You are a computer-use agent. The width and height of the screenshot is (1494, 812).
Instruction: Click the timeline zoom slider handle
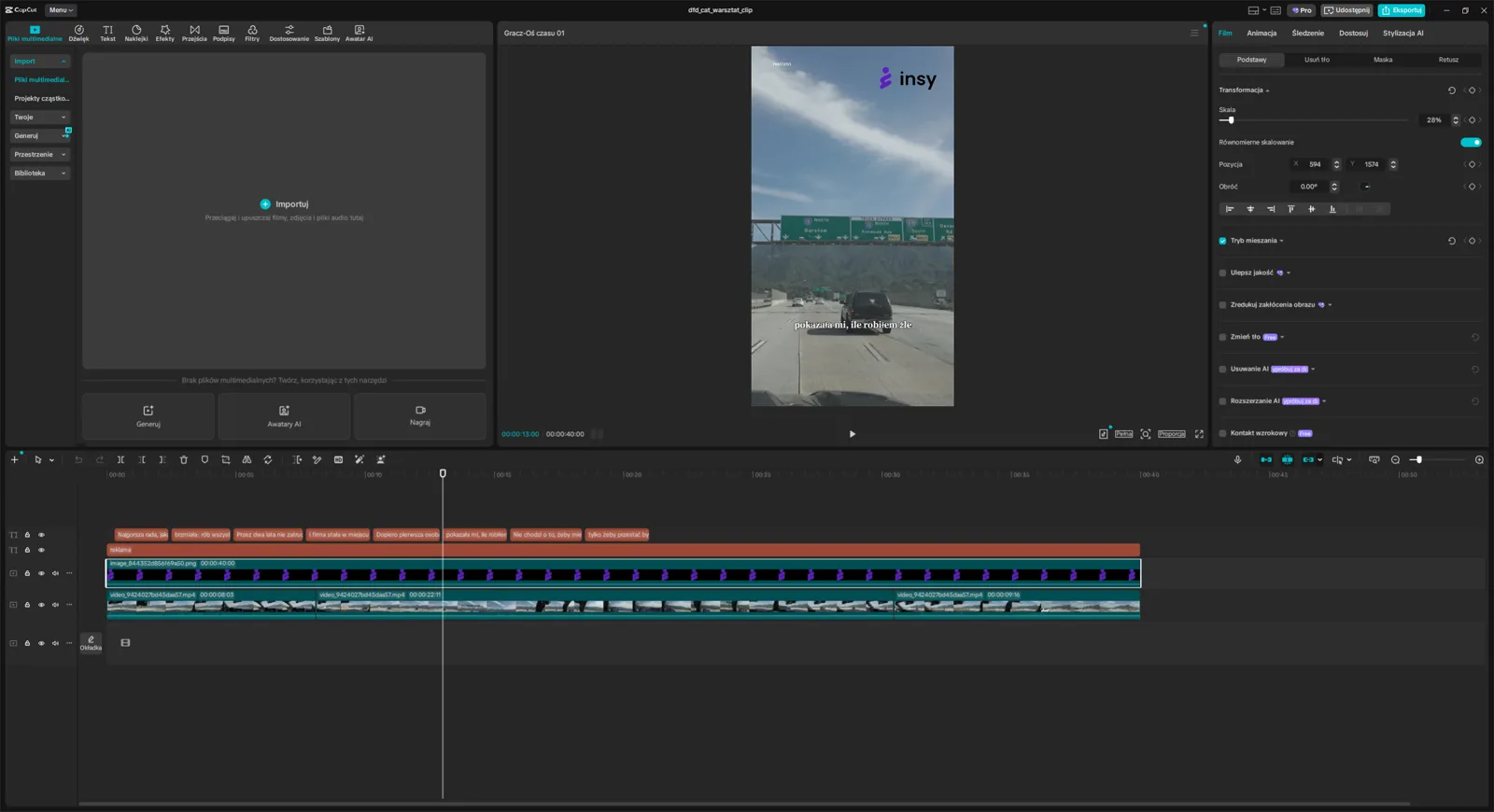pos(1417,460)
